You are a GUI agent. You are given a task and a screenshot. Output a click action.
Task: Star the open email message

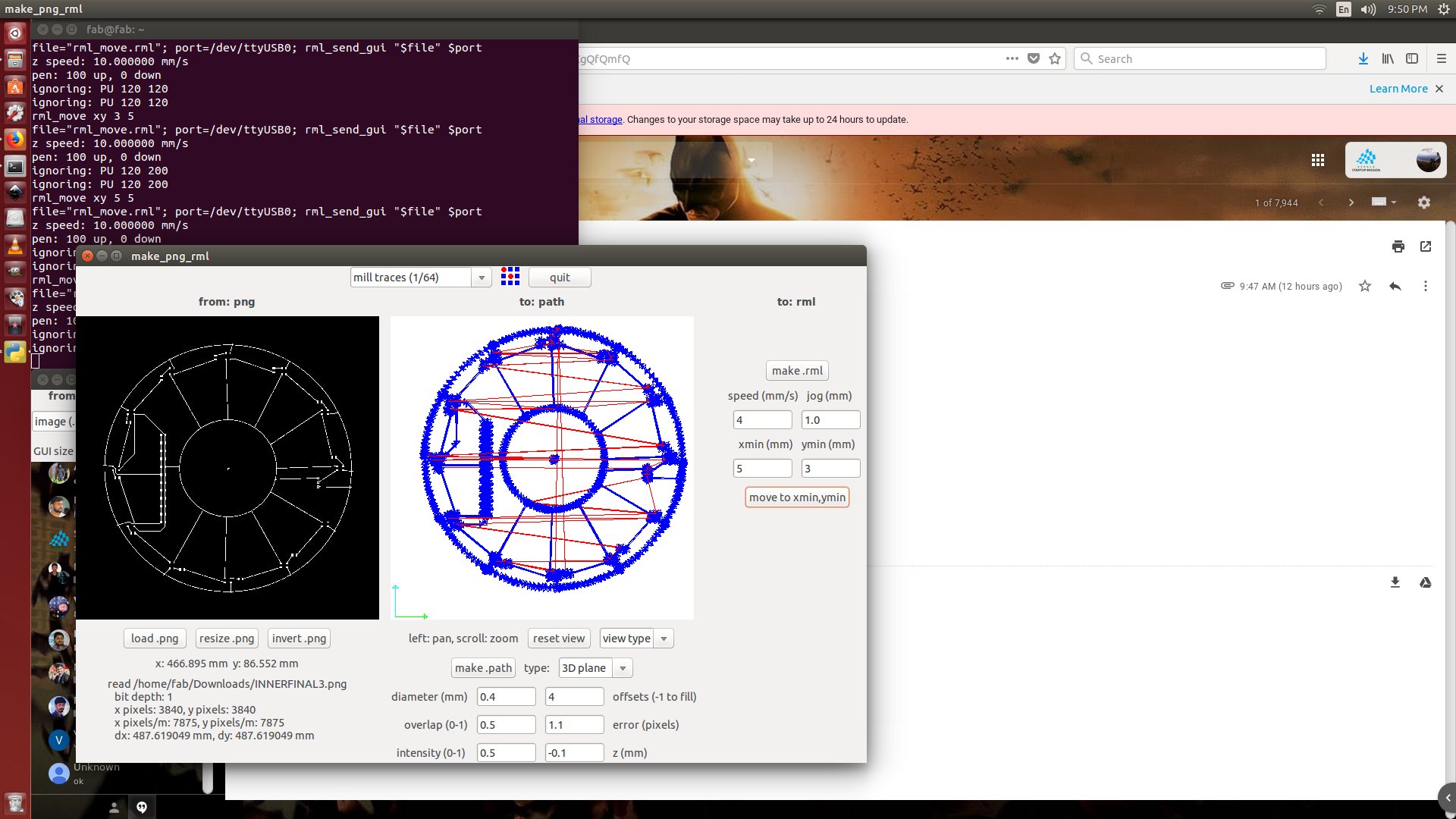coord(1365,286)
